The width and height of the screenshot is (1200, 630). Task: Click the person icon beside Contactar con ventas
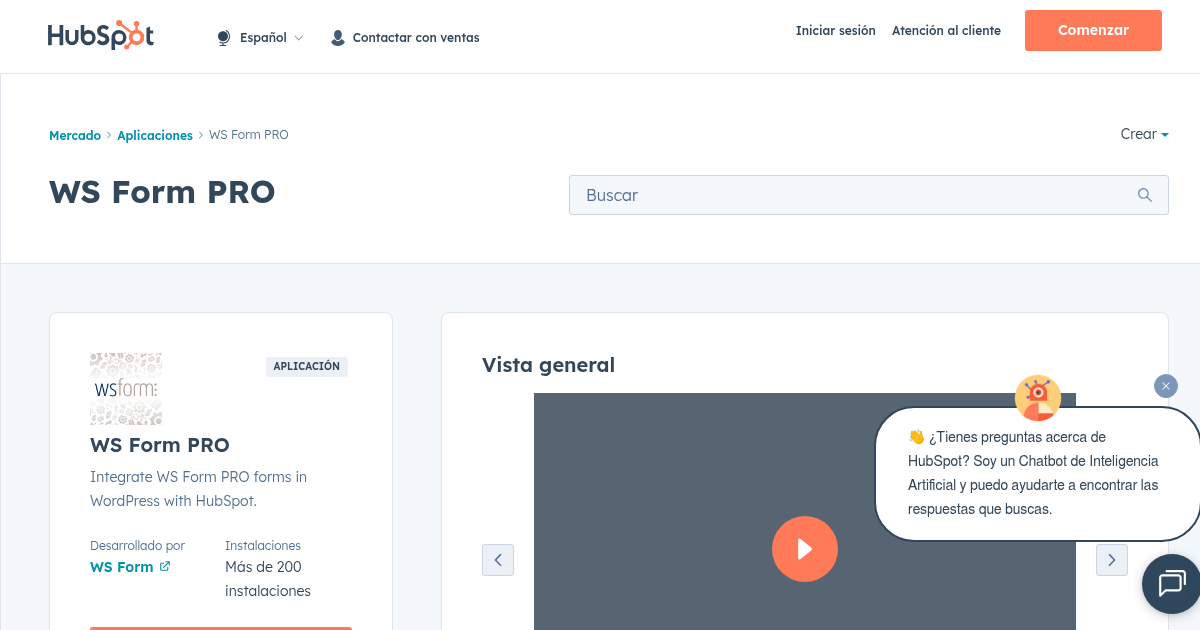338,38
